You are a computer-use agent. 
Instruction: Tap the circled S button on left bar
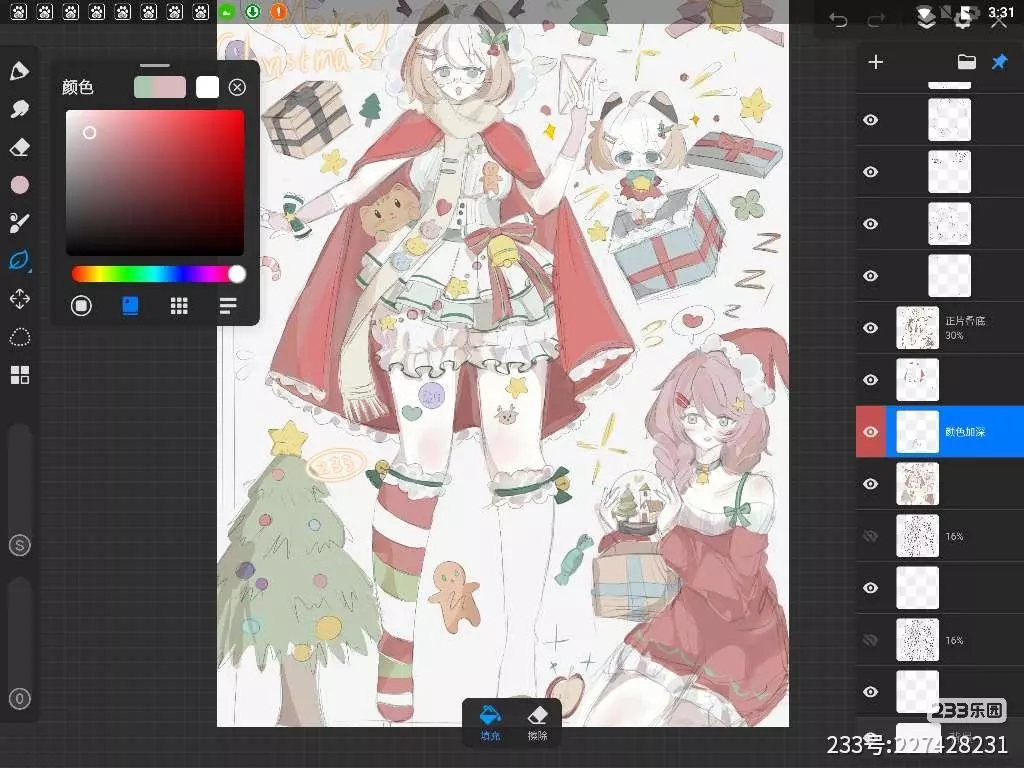pyautogui.click(x=20, y=545)
